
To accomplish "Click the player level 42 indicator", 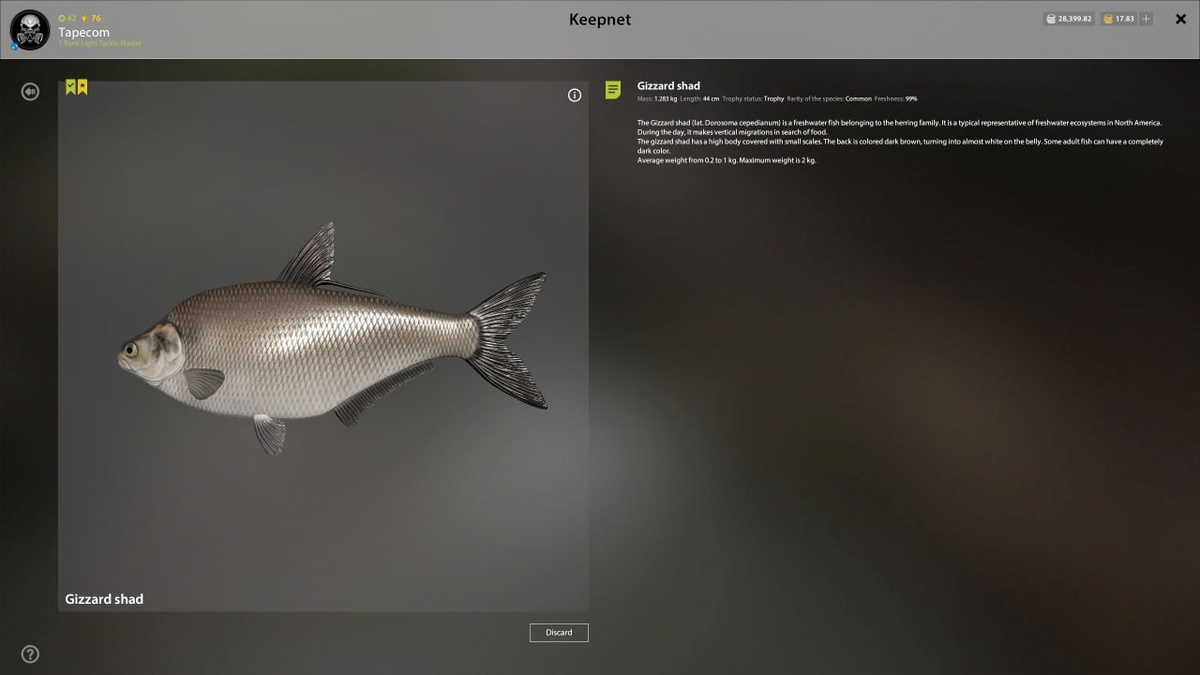I will pyautogui.click(x=67, y=18).
